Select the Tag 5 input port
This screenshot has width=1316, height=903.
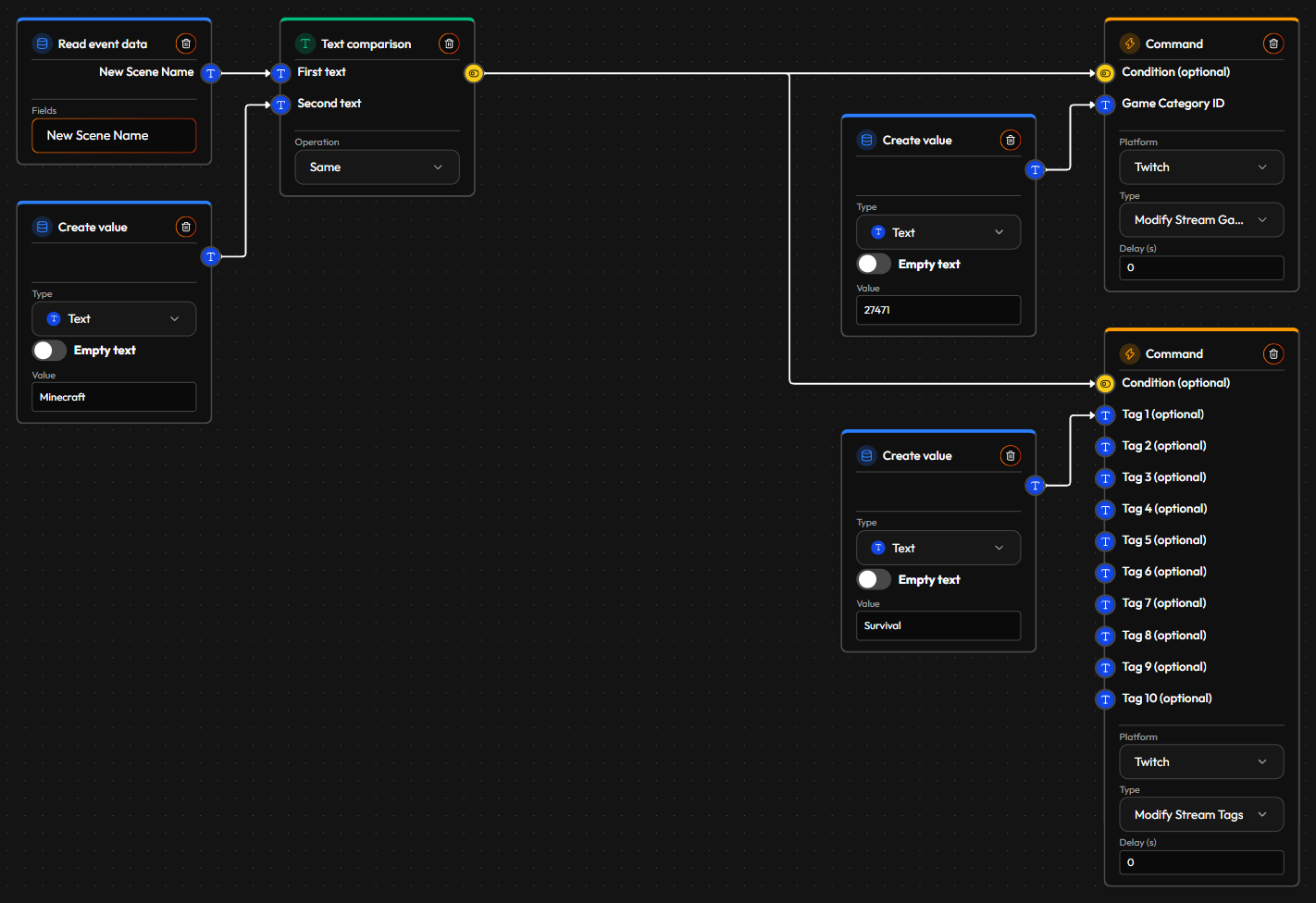coord(1105,540)
